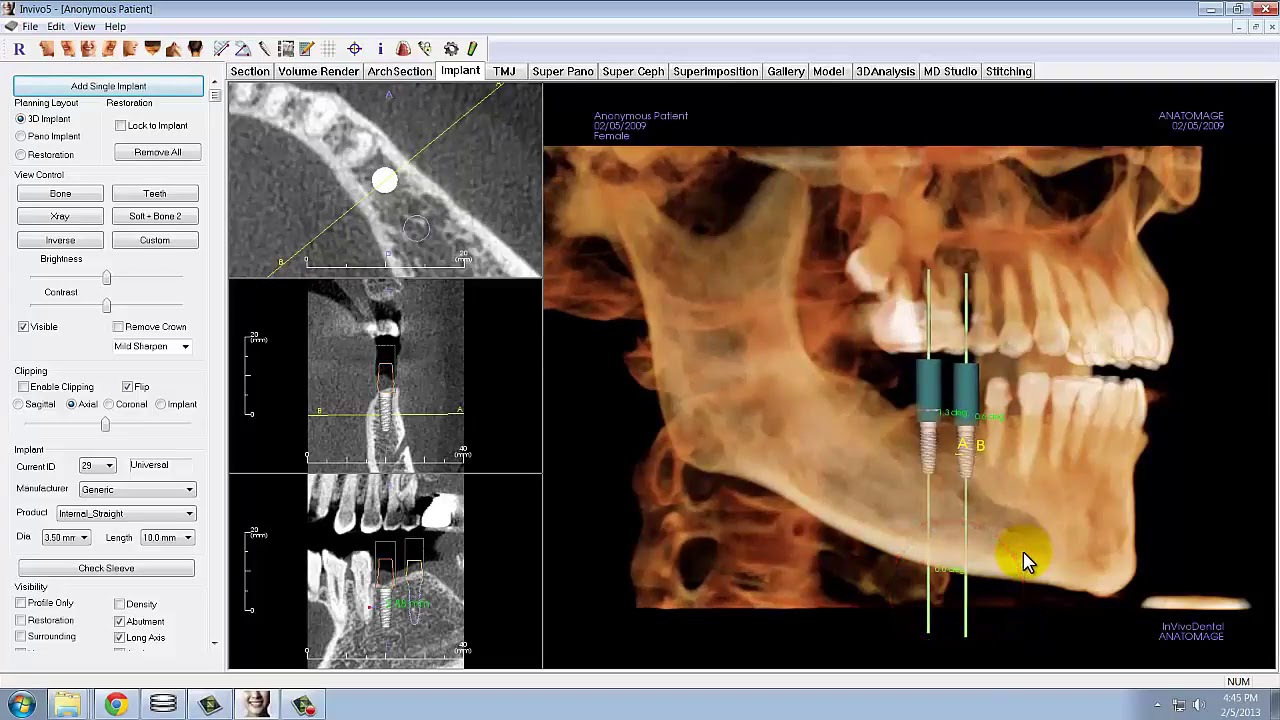Click Add Single Implant button
The width and height of the screenshot is (1280, 720).
click(x=108, y=86)
